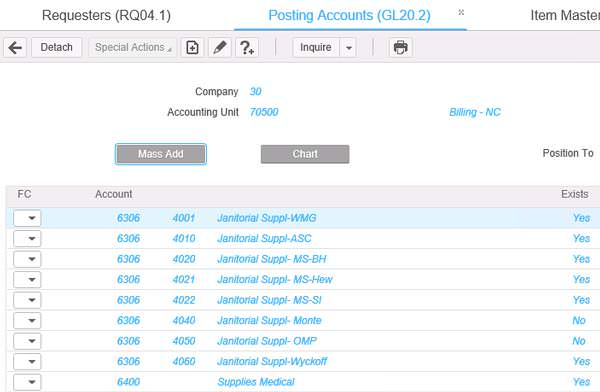Click sub-account 4001
Image resolution: width=600 pixels, height=392 pixels.
pos(184,218)
